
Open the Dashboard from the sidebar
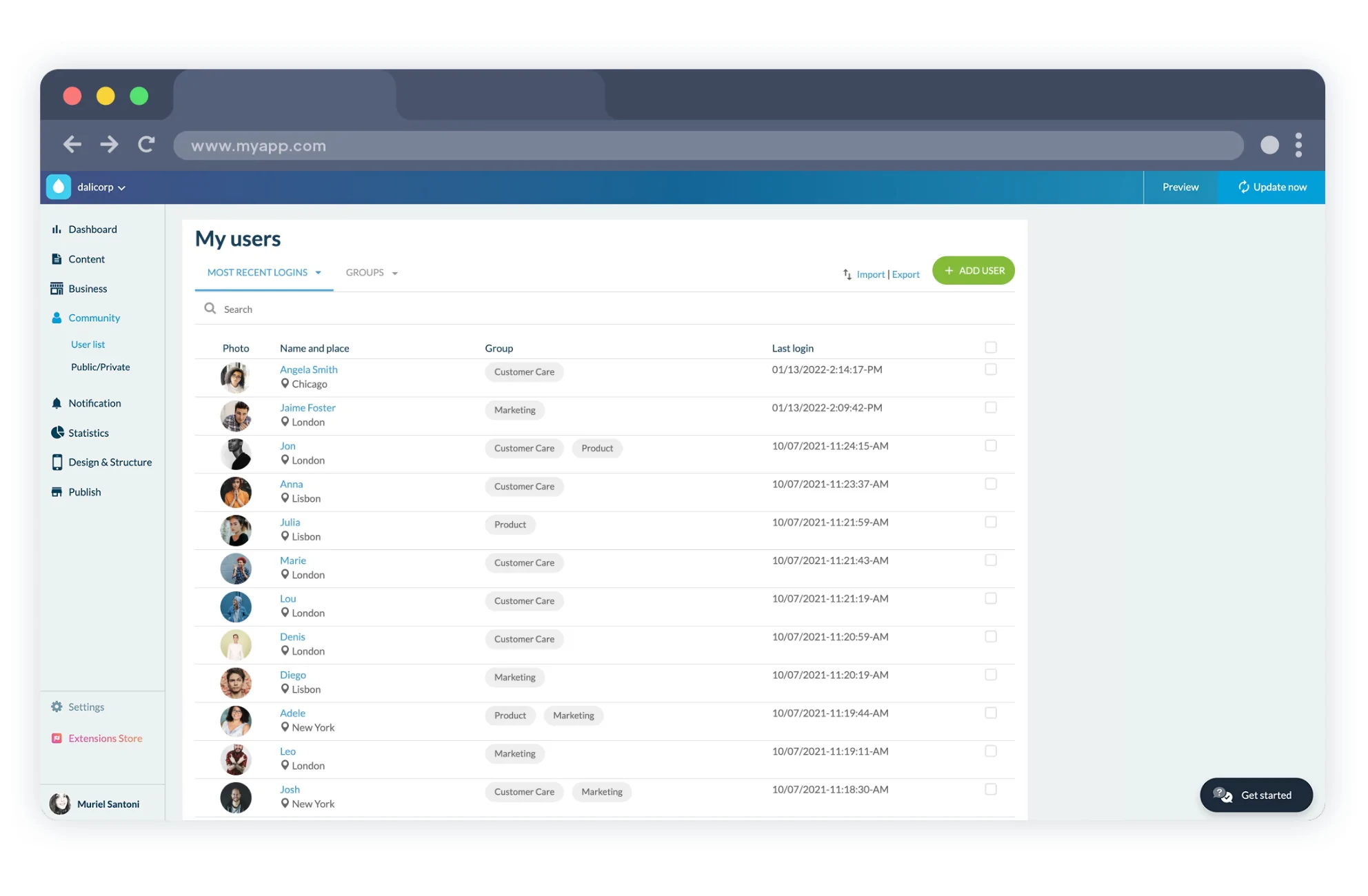(57, 229)
